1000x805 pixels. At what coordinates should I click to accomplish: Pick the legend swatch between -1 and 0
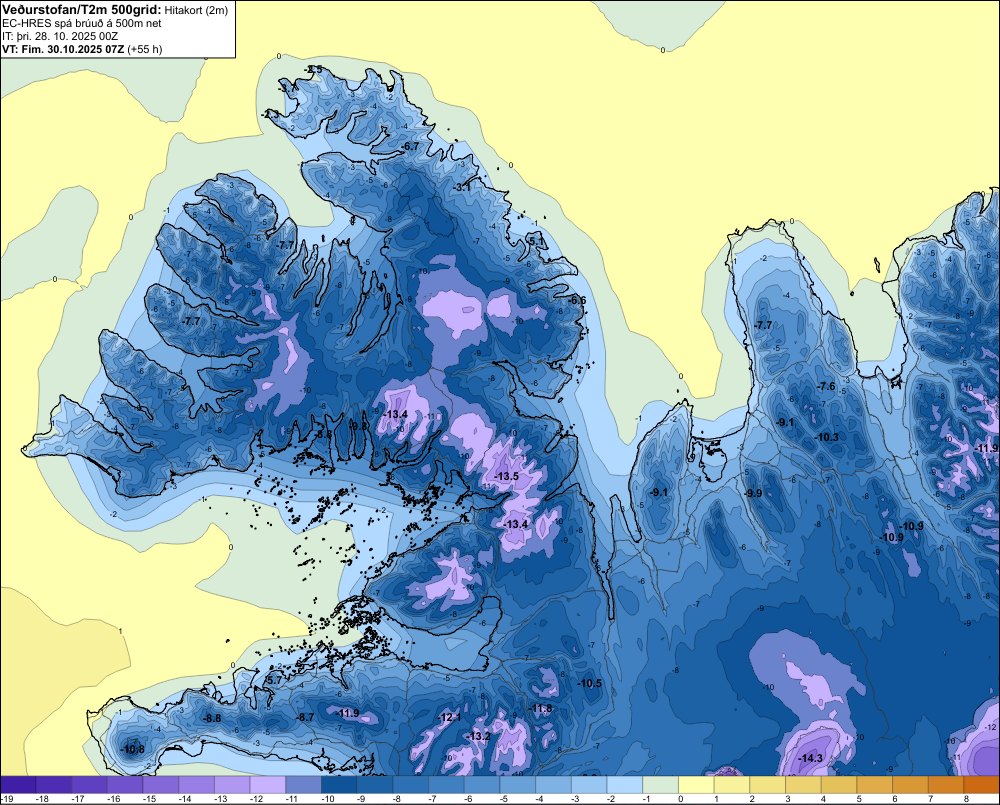click(661, 785)
